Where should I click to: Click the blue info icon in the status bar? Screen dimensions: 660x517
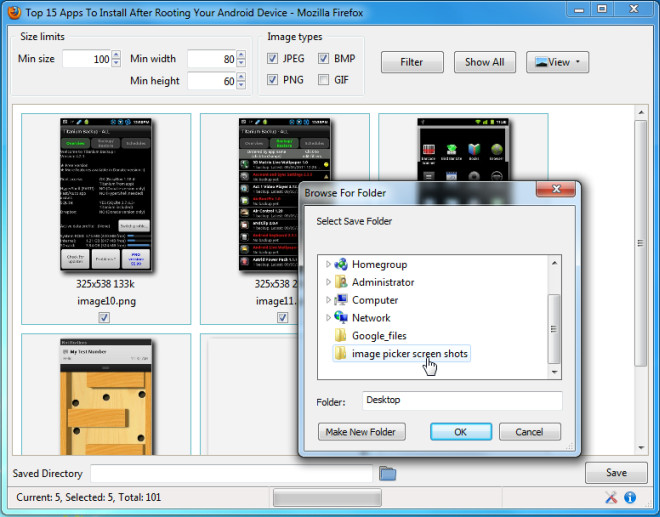pyautogui.click(x=630, y=497)
